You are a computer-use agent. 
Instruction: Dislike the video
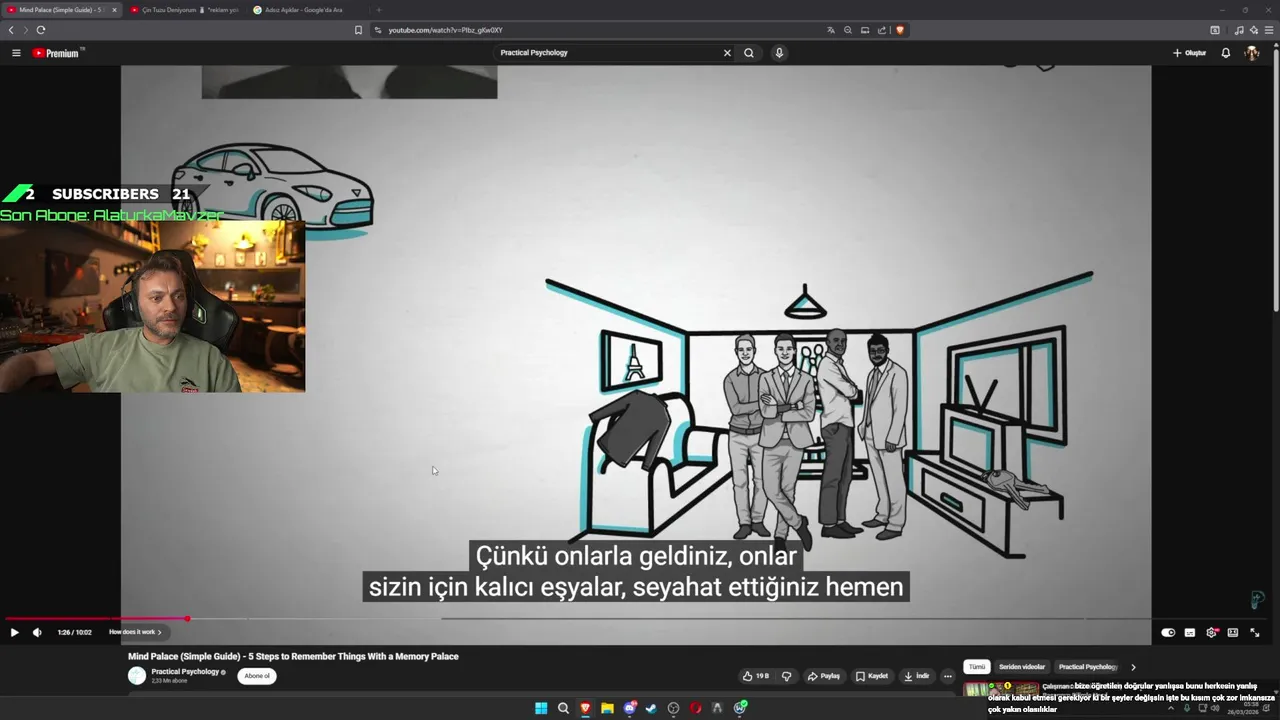point(786,676)
